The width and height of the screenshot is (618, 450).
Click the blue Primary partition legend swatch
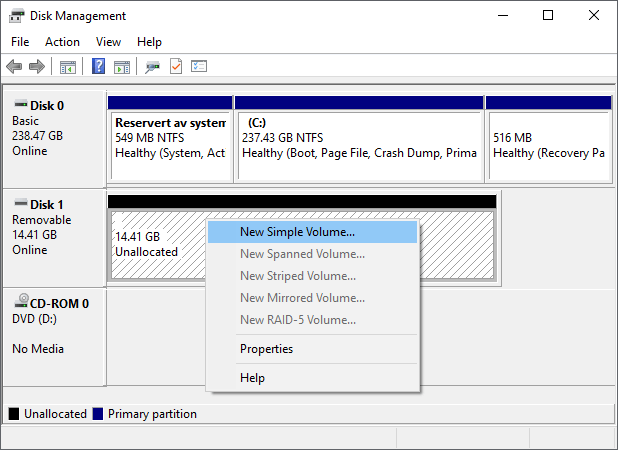pos(98,414)
